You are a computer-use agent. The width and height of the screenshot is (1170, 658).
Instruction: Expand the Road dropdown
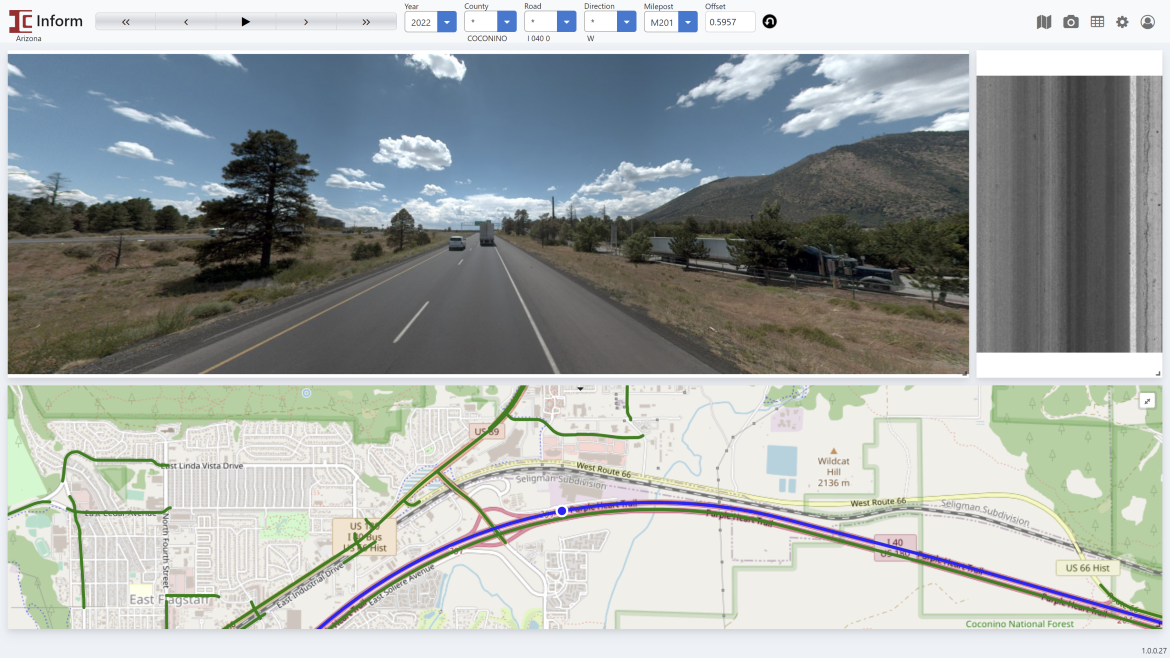(567, 22)
